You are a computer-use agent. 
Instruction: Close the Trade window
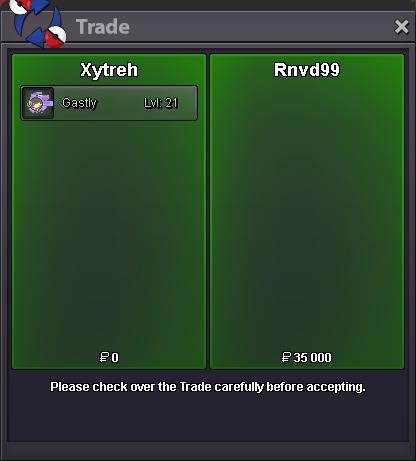(401, 27)
